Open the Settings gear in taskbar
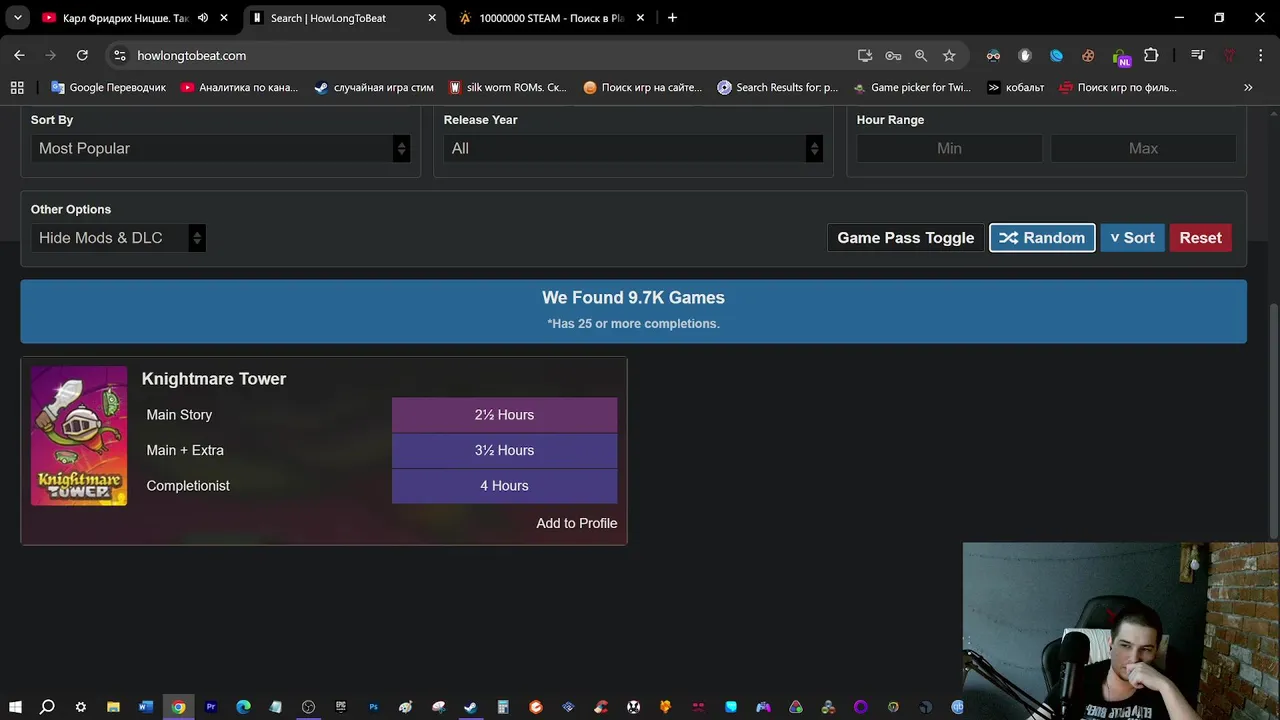This screenshot has width=1280, height=720. (80, 707)
